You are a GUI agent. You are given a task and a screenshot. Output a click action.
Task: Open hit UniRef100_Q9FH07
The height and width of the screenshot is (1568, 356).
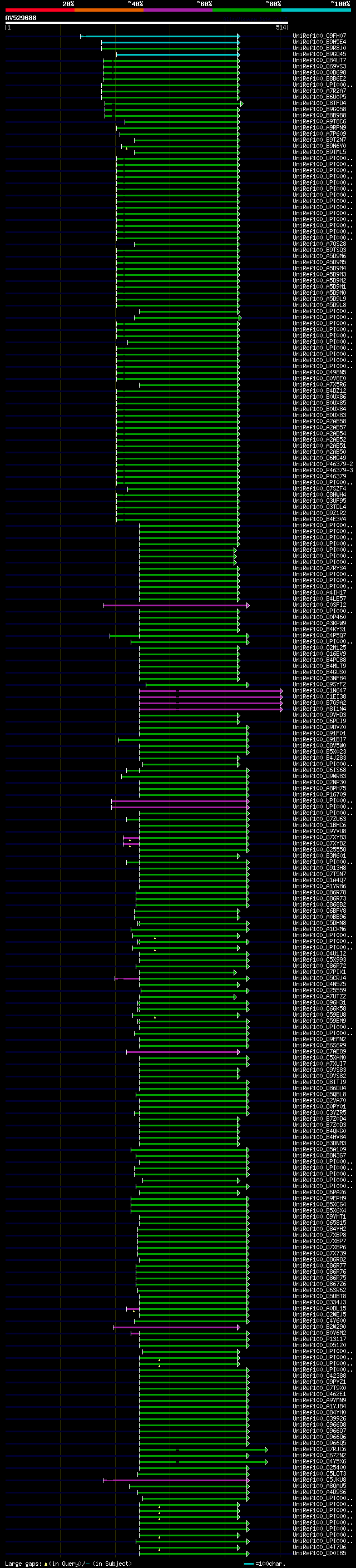coord(319,36)
